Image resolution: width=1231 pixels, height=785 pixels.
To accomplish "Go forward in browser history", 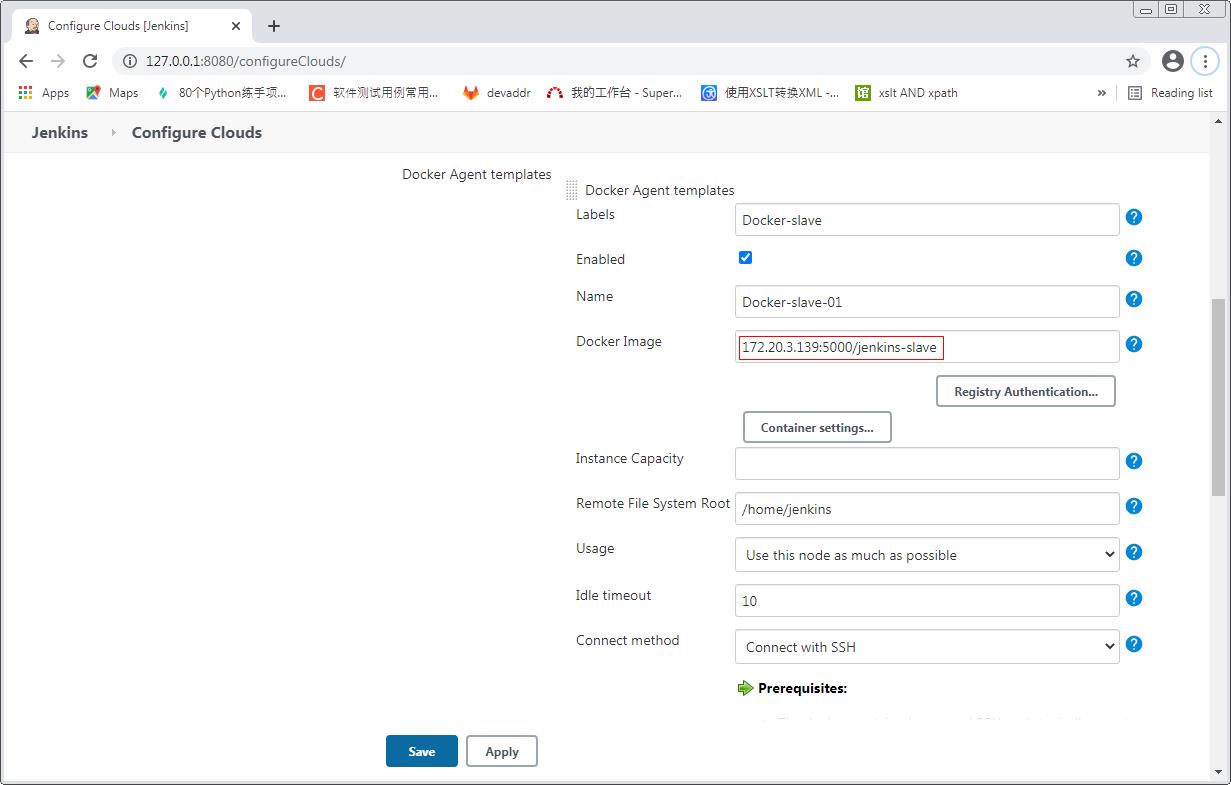I will coord(58,61).
